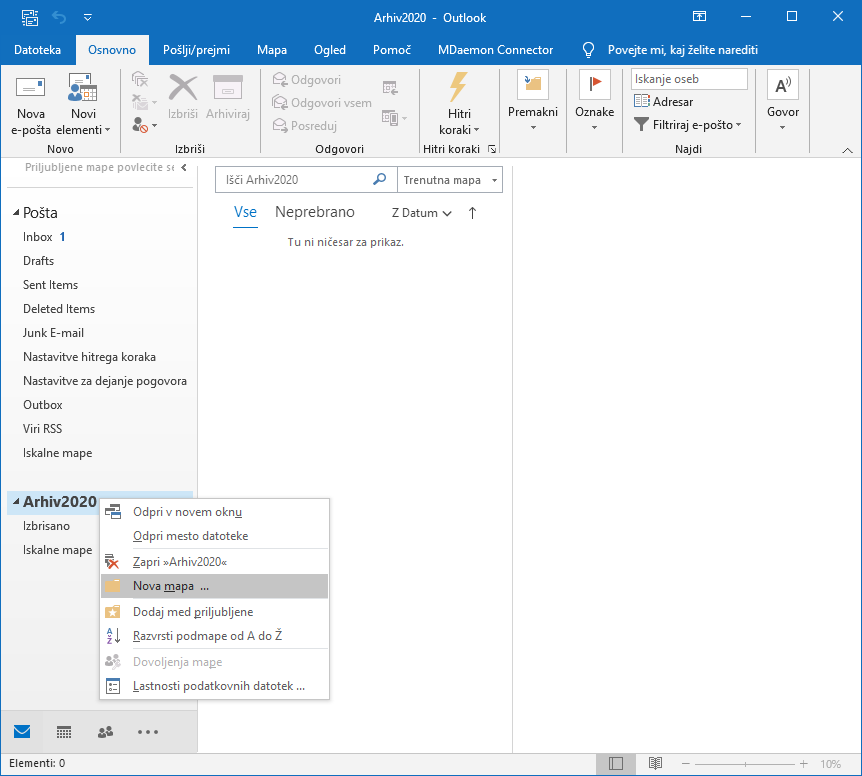The width and height of the screenshot is (862, 776).
Task: Collapse the Arhiv2020 data file tree
Action: pos(16,501)
